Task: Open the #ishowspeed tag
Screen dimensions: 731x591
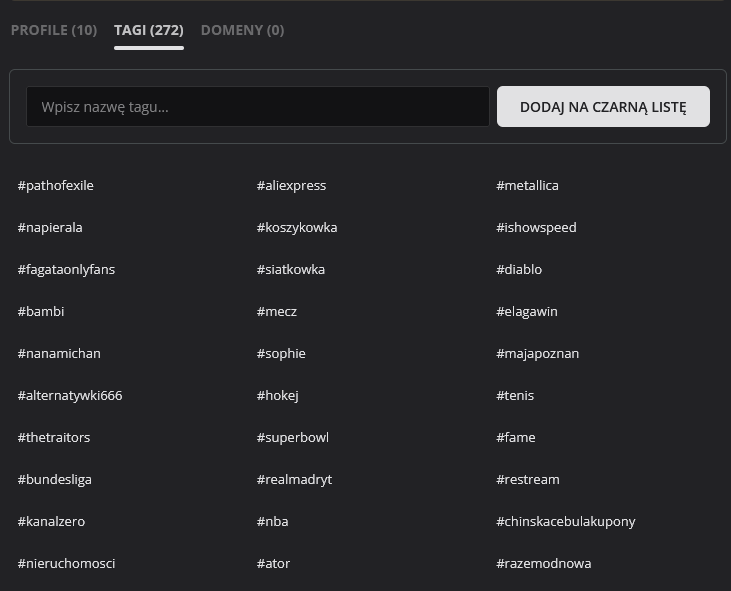Action: coord(536,227)
